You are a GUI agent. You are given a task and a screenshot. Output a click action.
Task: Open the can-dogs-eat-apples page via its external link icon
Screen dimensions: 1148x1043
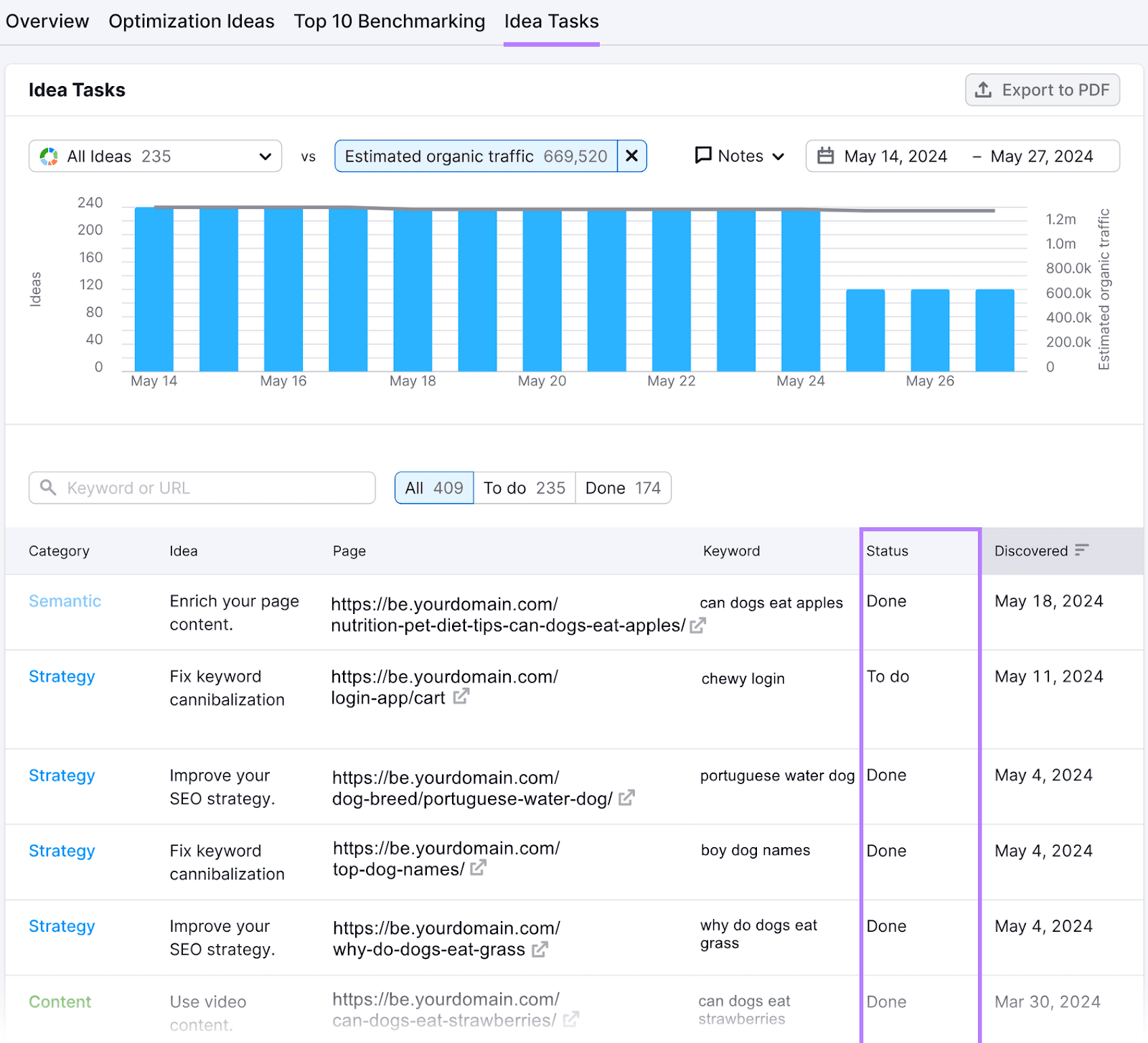click(x=697, y=626)
